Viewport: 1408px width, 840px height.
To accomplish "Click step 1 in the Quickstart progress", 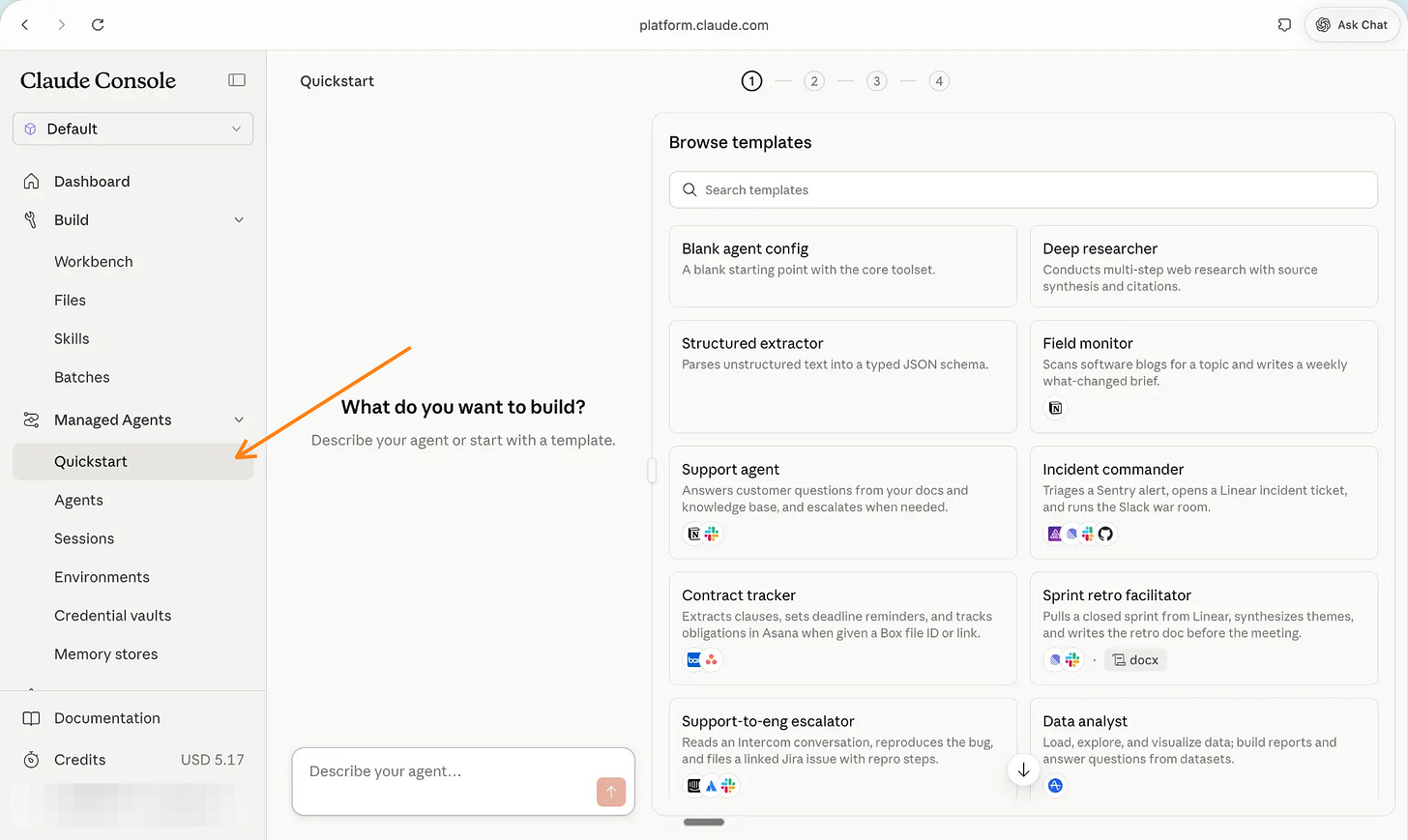I will coord(751,81).
